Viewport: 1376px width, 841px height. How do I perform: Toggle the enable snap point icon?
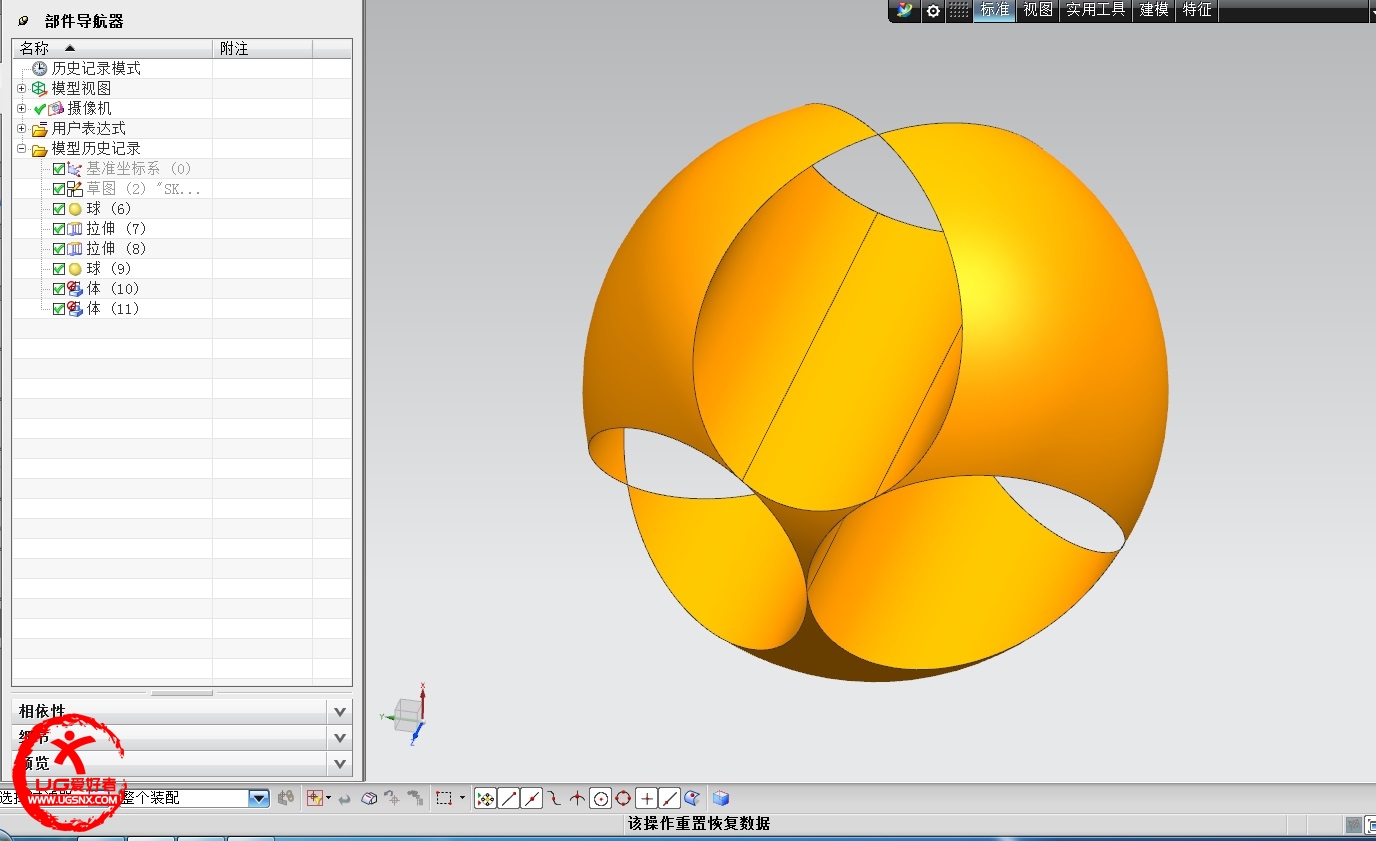485,798
